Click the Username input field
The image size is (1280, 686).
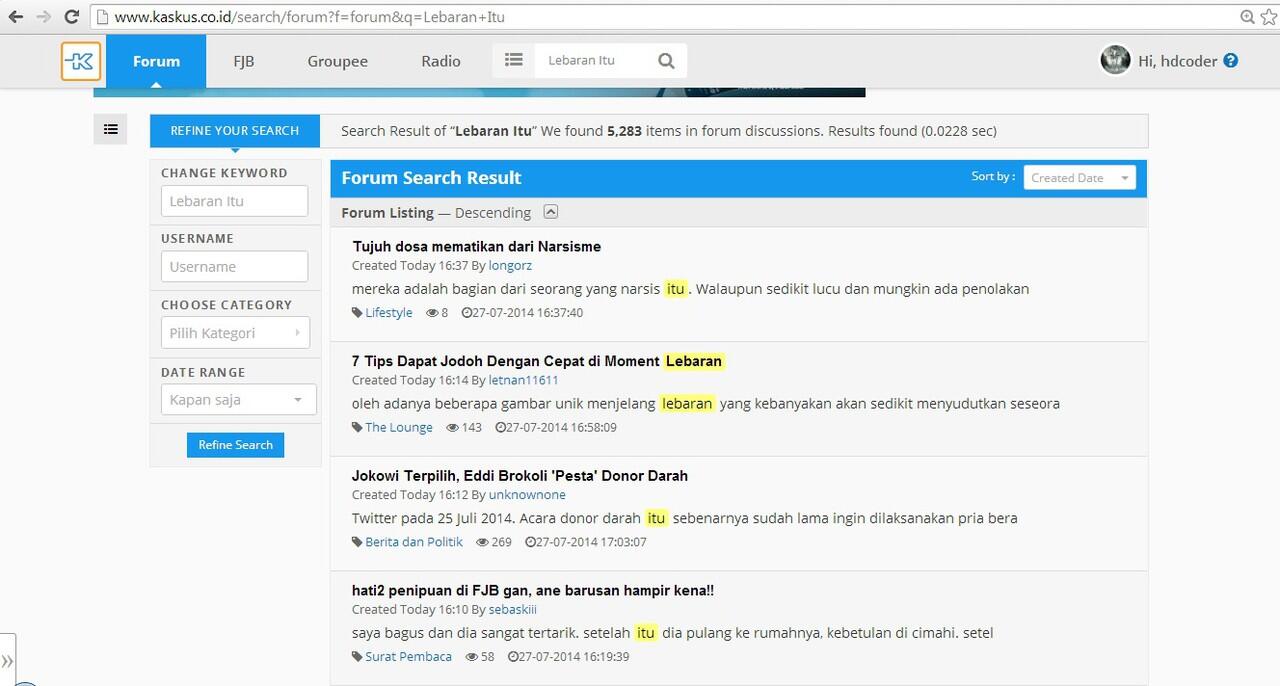tap(234, 267)
